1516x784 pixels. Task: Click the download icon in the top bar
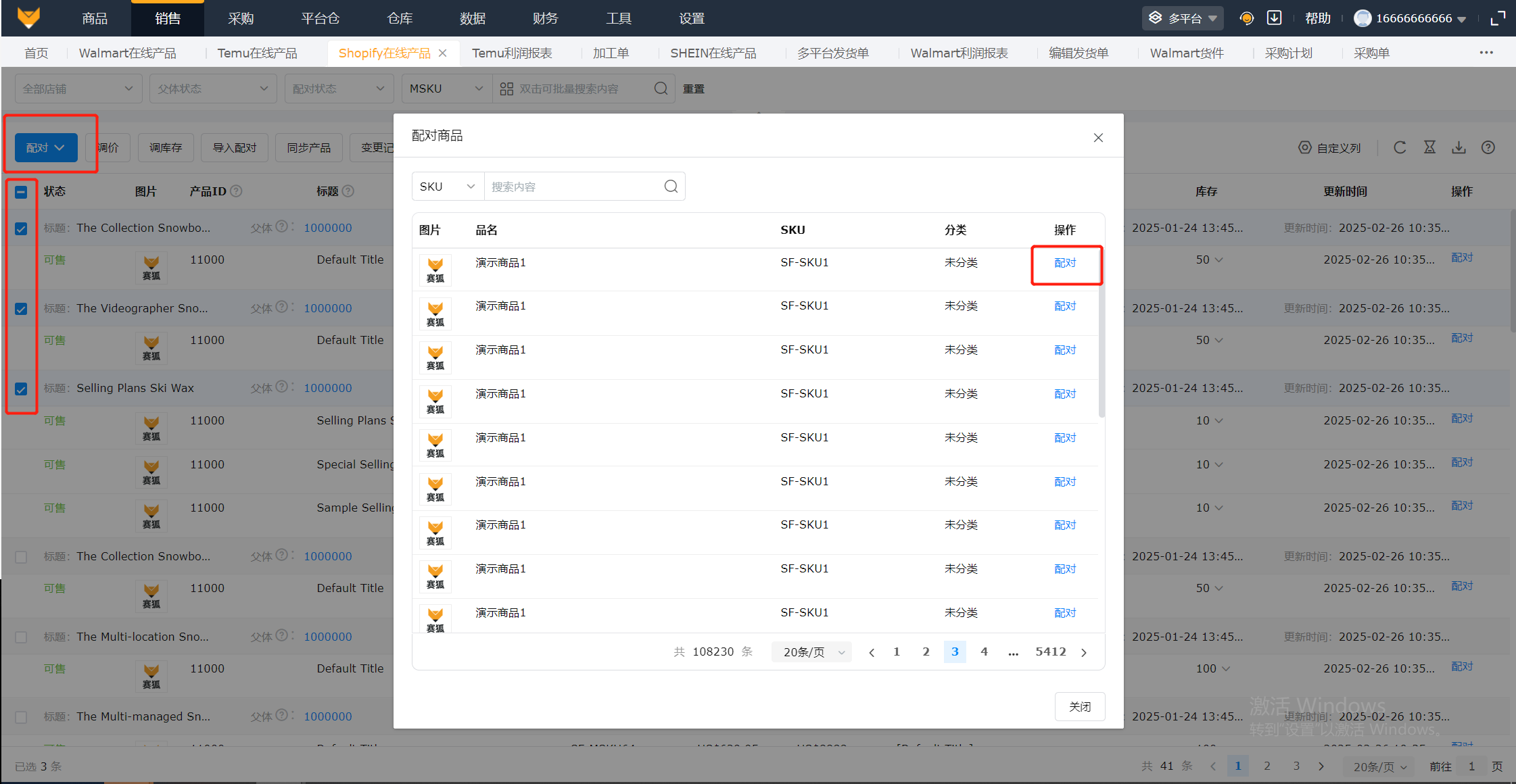(x=1274, y=18)
